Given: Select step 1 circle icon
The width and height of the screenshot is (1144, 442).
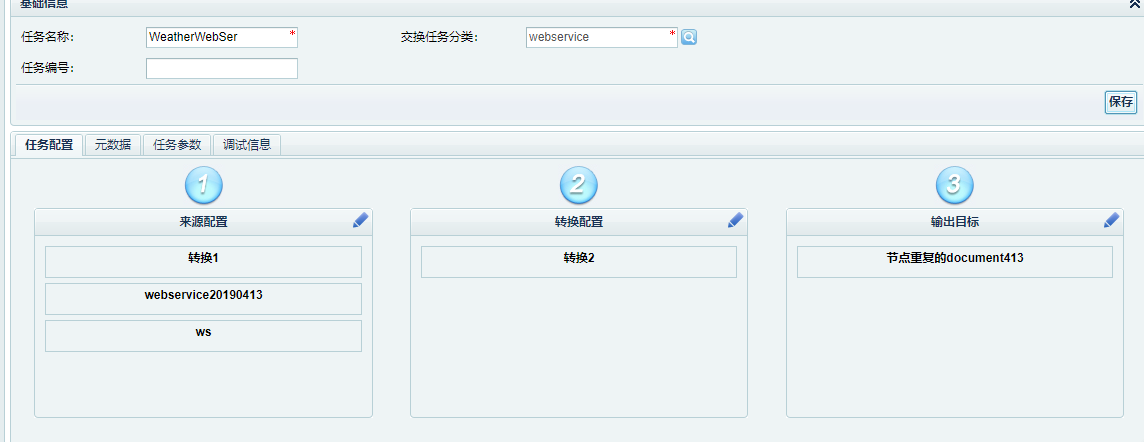Looking at the screenshot, I should pos(204,185).
